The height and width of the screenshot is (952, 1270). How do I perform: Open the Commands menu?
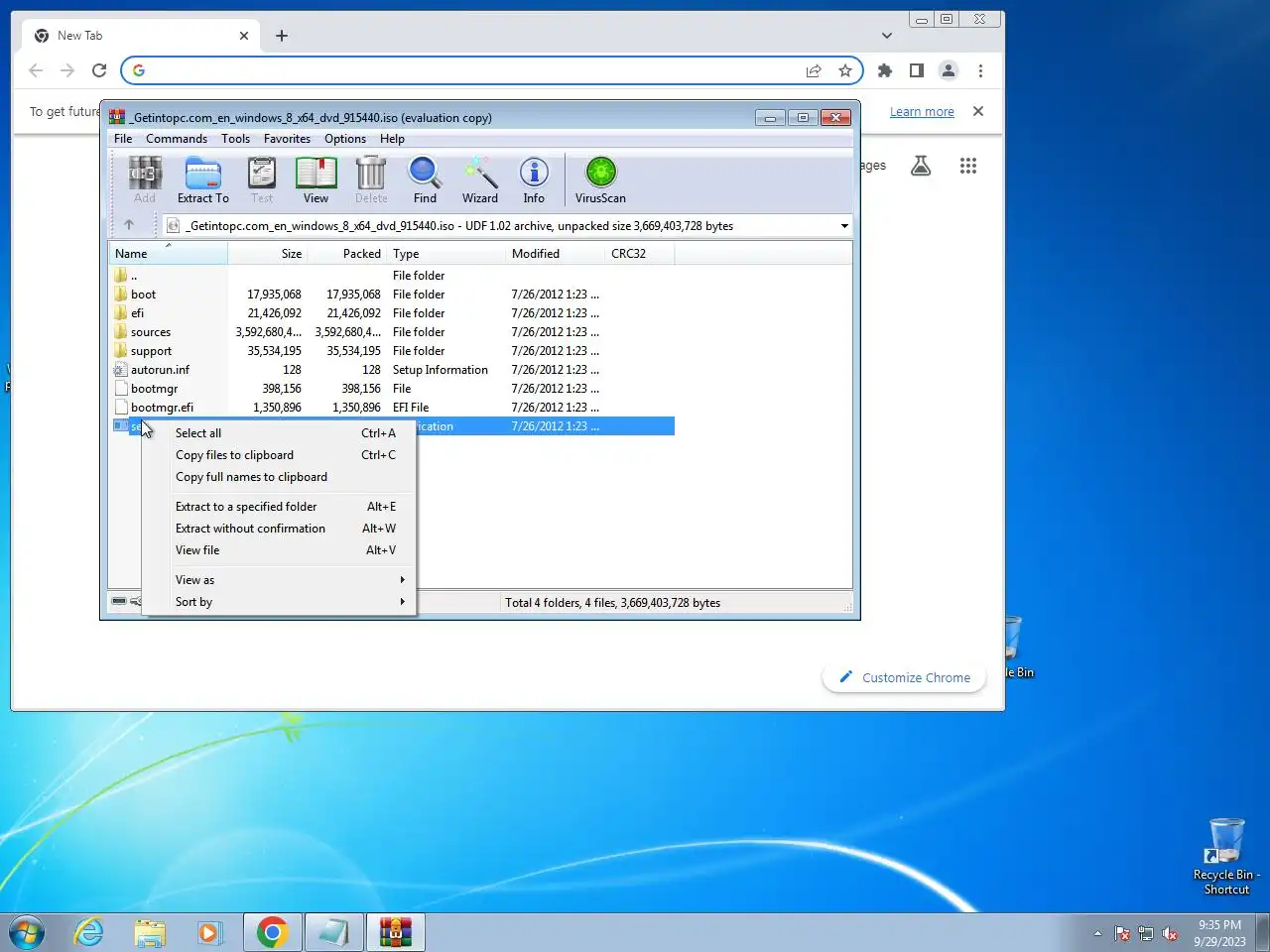pos(177,139)
